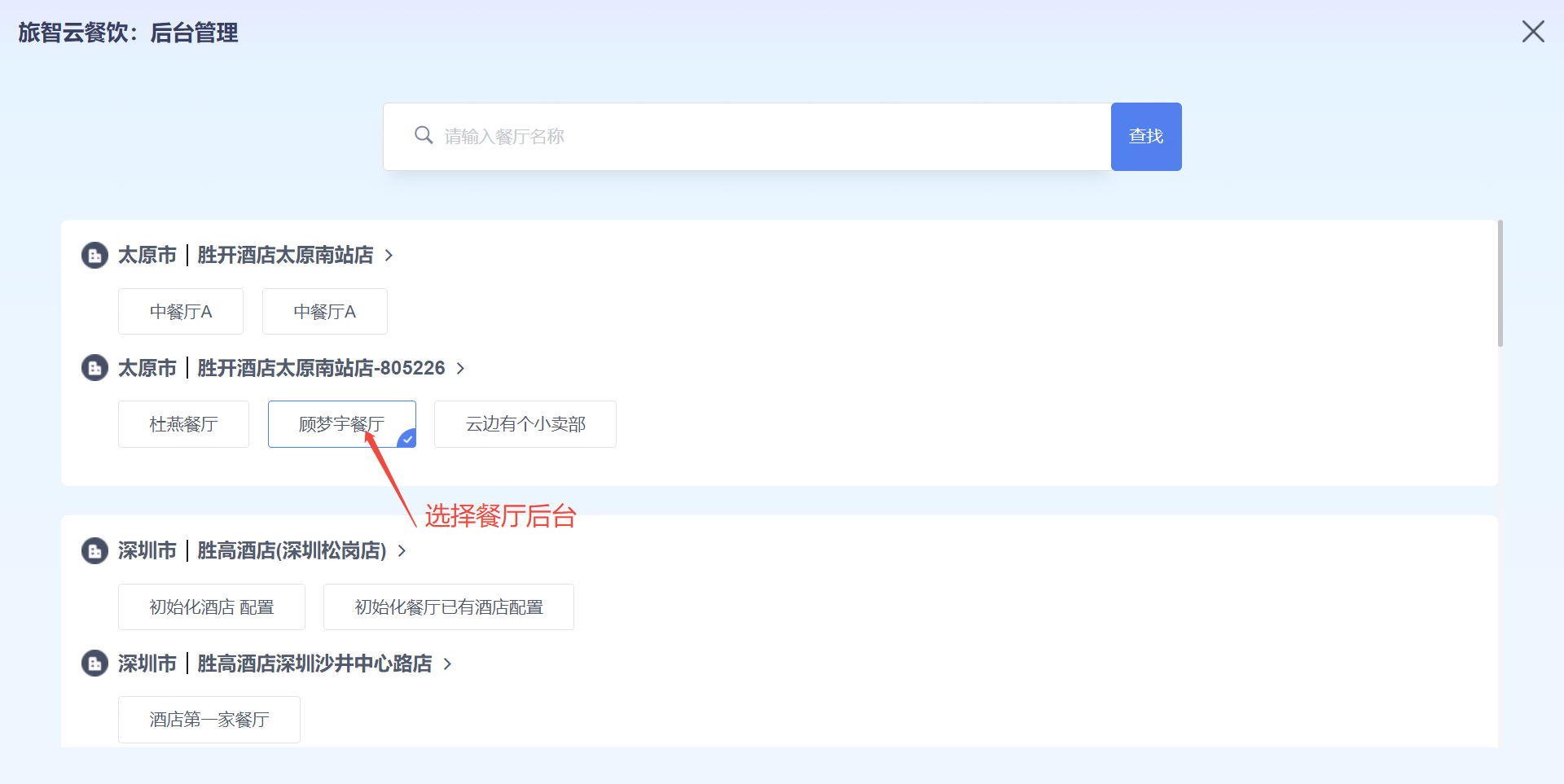Expand the 胜高酒店(深圳松岗店) chevron

point(402,551)
